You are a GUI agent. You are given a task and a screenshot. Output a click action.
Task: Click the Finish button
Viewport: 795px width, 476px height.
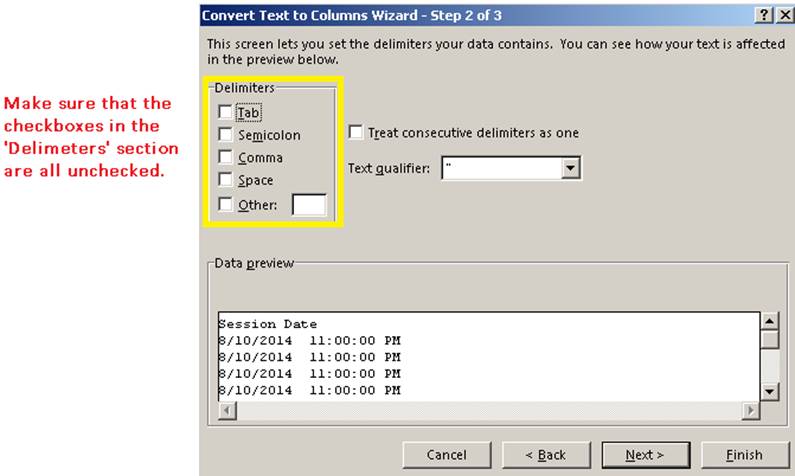[x=744, y=454]
